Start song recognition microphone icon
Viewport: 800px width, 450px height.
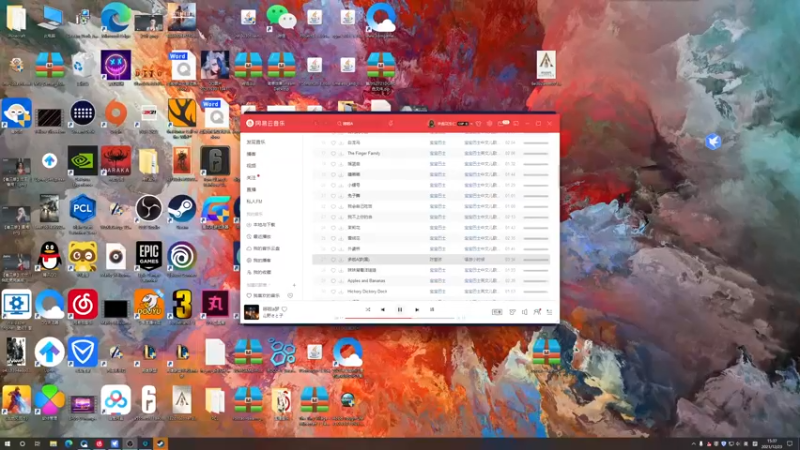click(x=391, y=123)
